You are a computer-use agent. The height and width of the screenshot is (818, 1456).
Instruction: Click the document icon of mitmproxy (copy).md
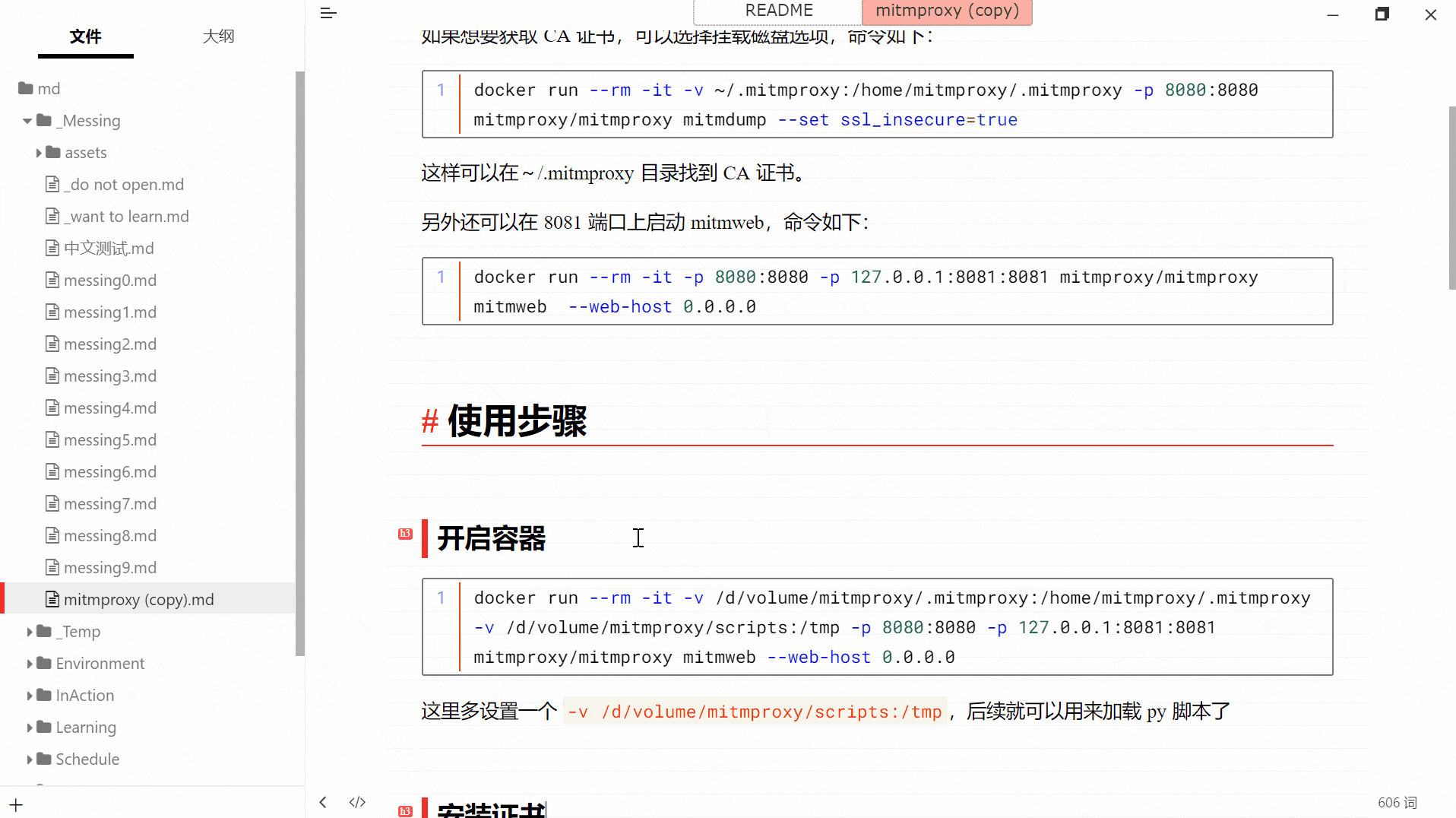[x=51, y=599]
